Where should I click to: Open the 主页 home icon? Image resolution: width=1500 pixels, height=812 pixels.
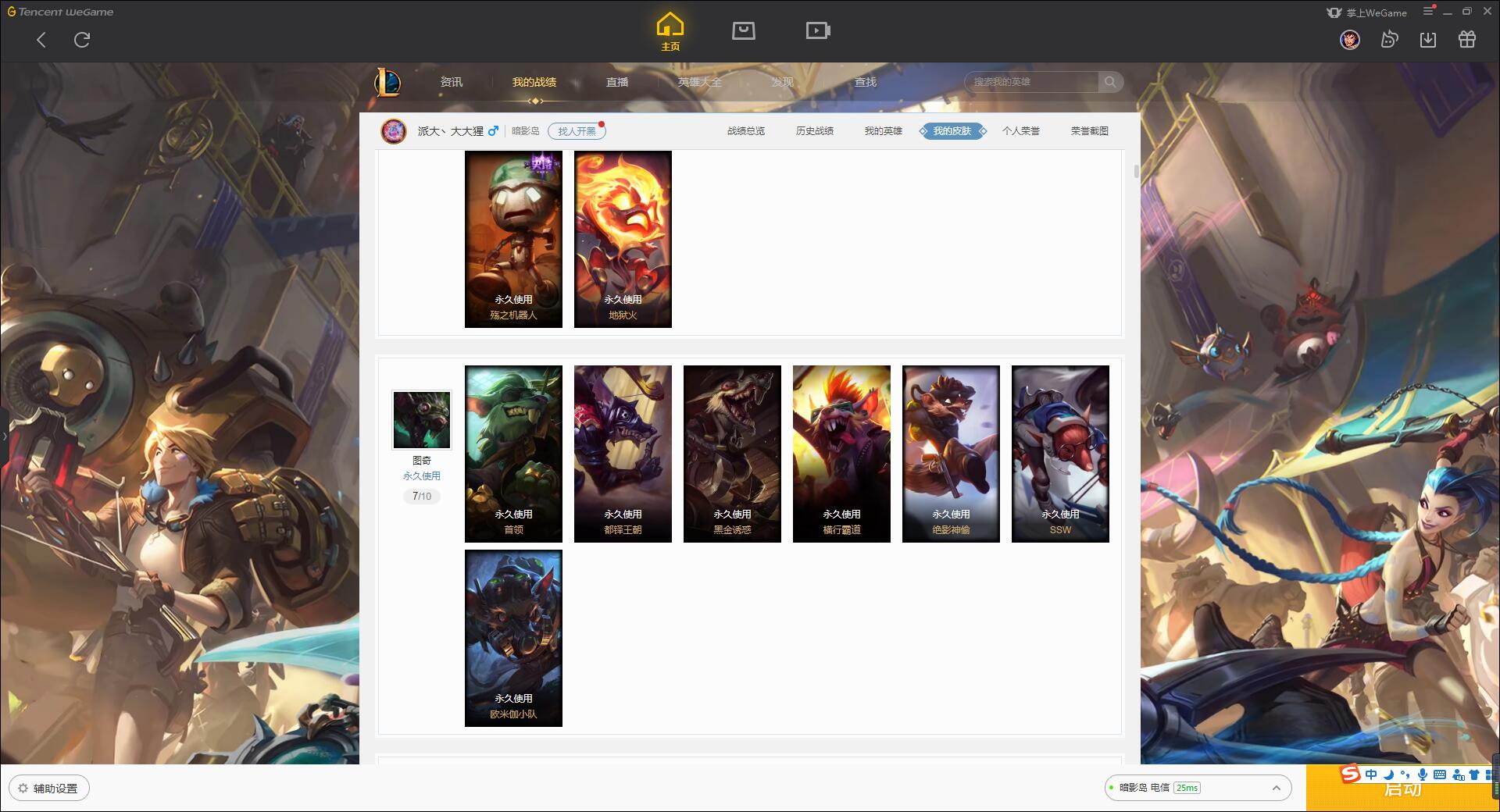[670, 31]
